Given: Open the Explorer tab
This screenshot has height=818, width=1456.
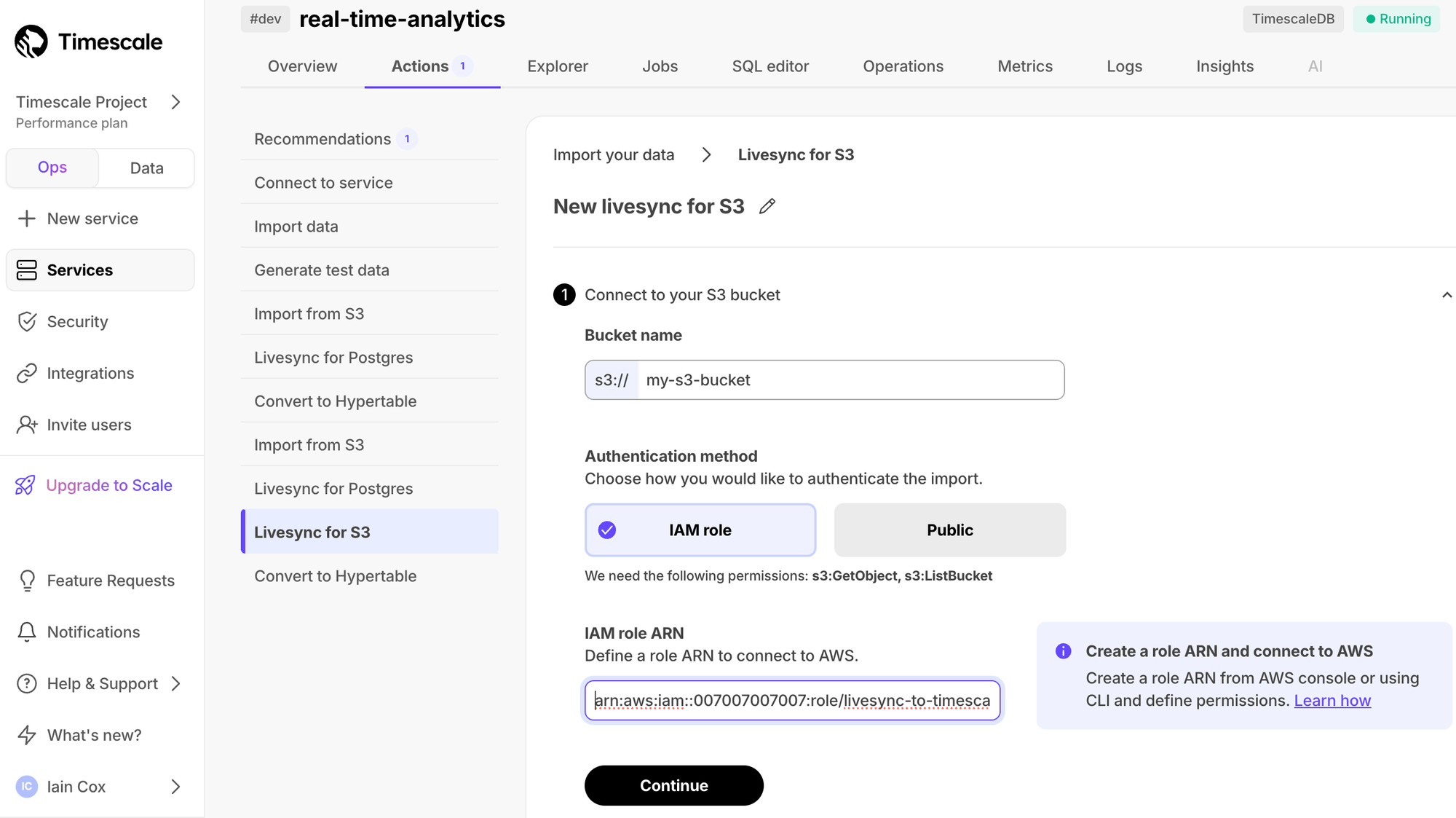Looking at the screenshot, I should [558, 66].
